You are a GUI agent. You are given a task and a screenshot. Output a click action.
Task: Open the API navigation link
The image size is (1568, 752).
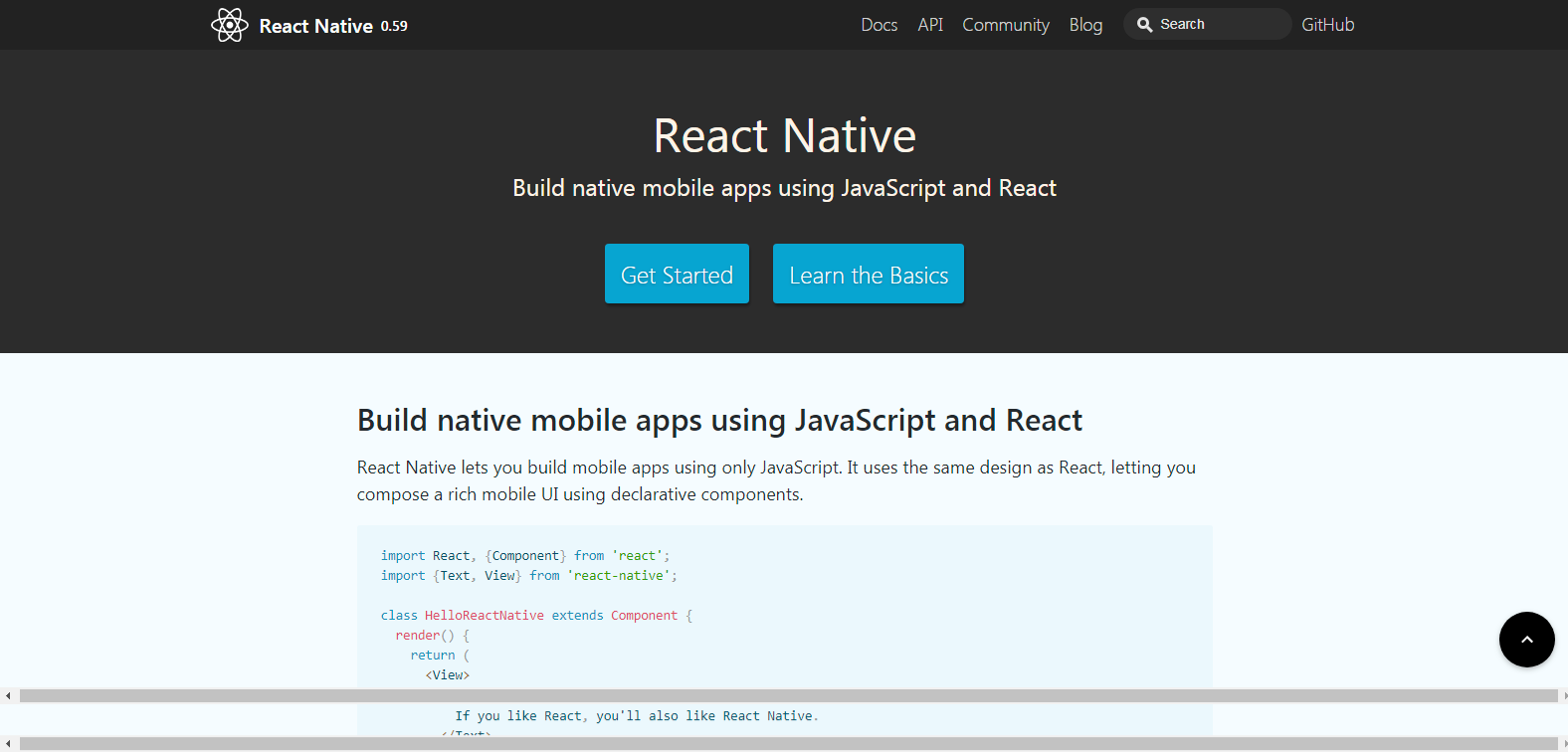click(x=930, y=25)
